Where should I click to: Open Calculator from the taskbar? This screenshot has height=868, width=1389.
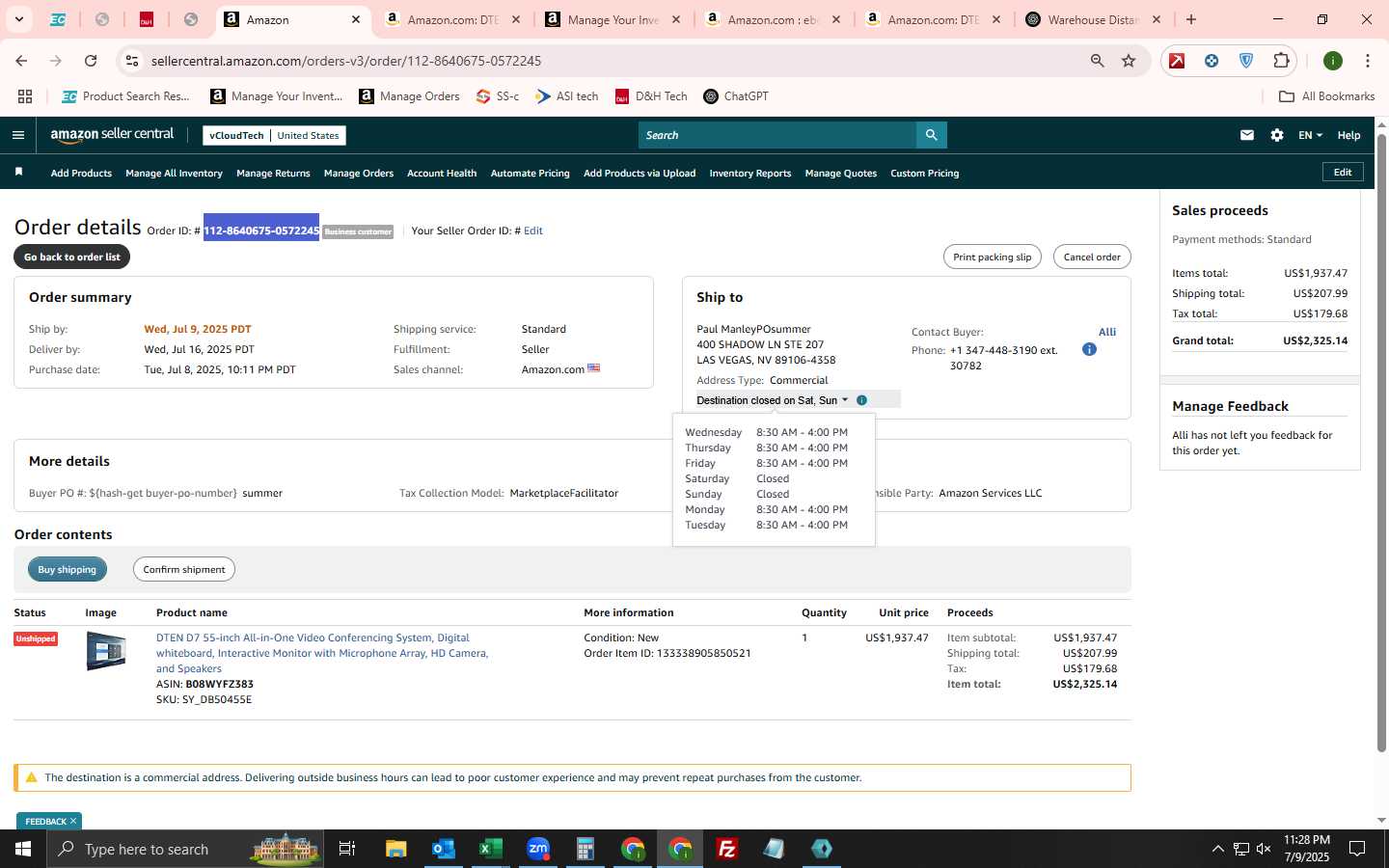585,849
